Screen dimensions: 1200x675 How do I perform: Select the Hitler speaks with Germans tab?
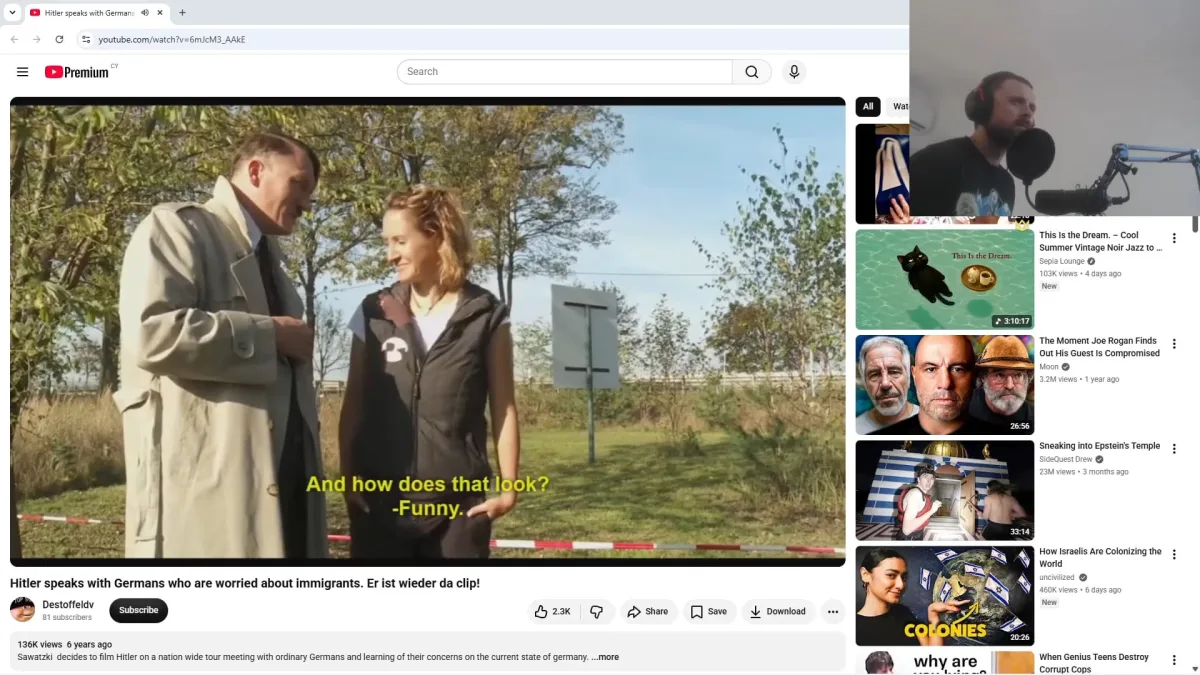pos(88,13)
